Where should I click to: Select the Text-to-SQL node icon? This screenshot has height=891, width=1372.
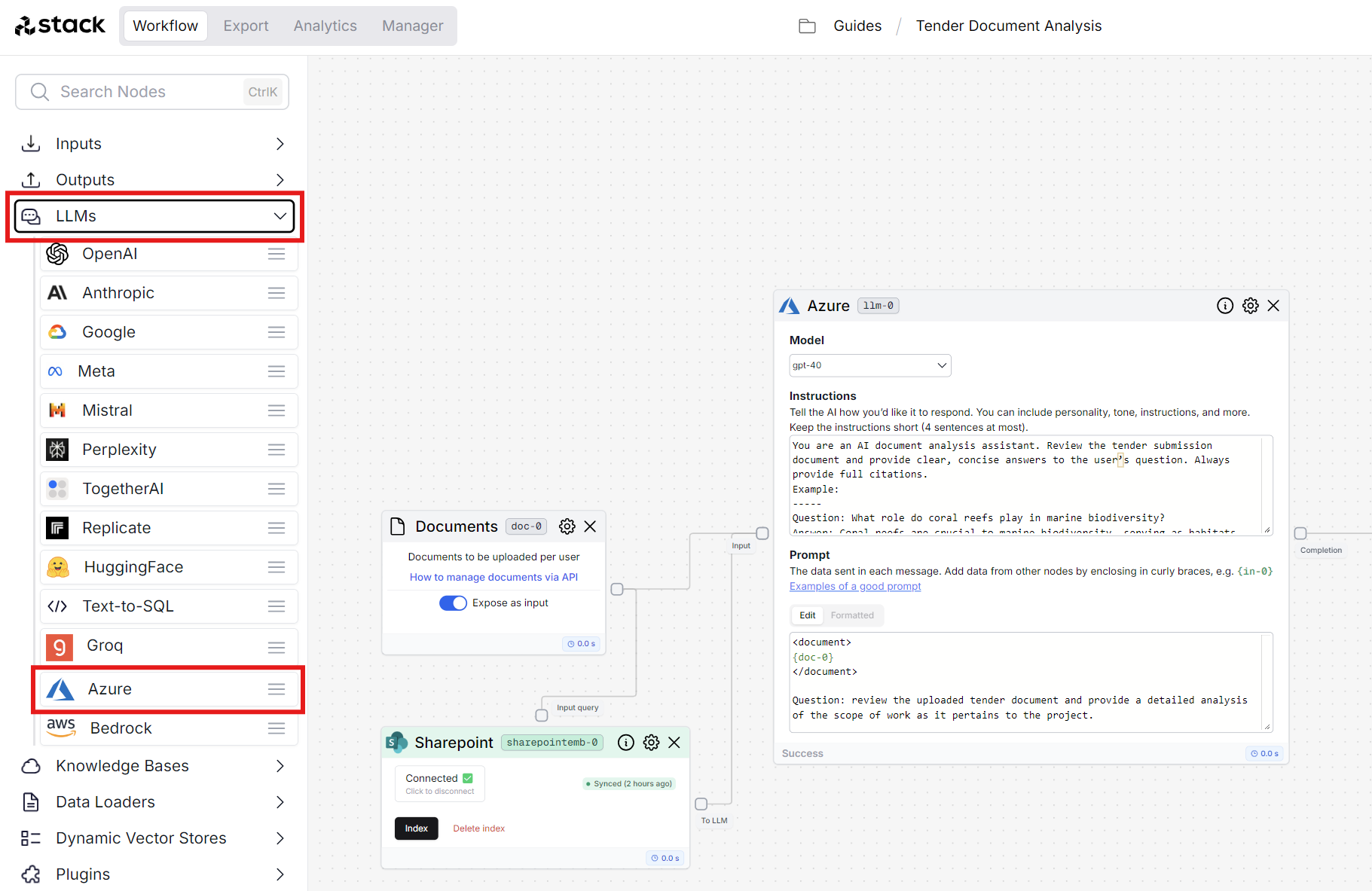57,606
